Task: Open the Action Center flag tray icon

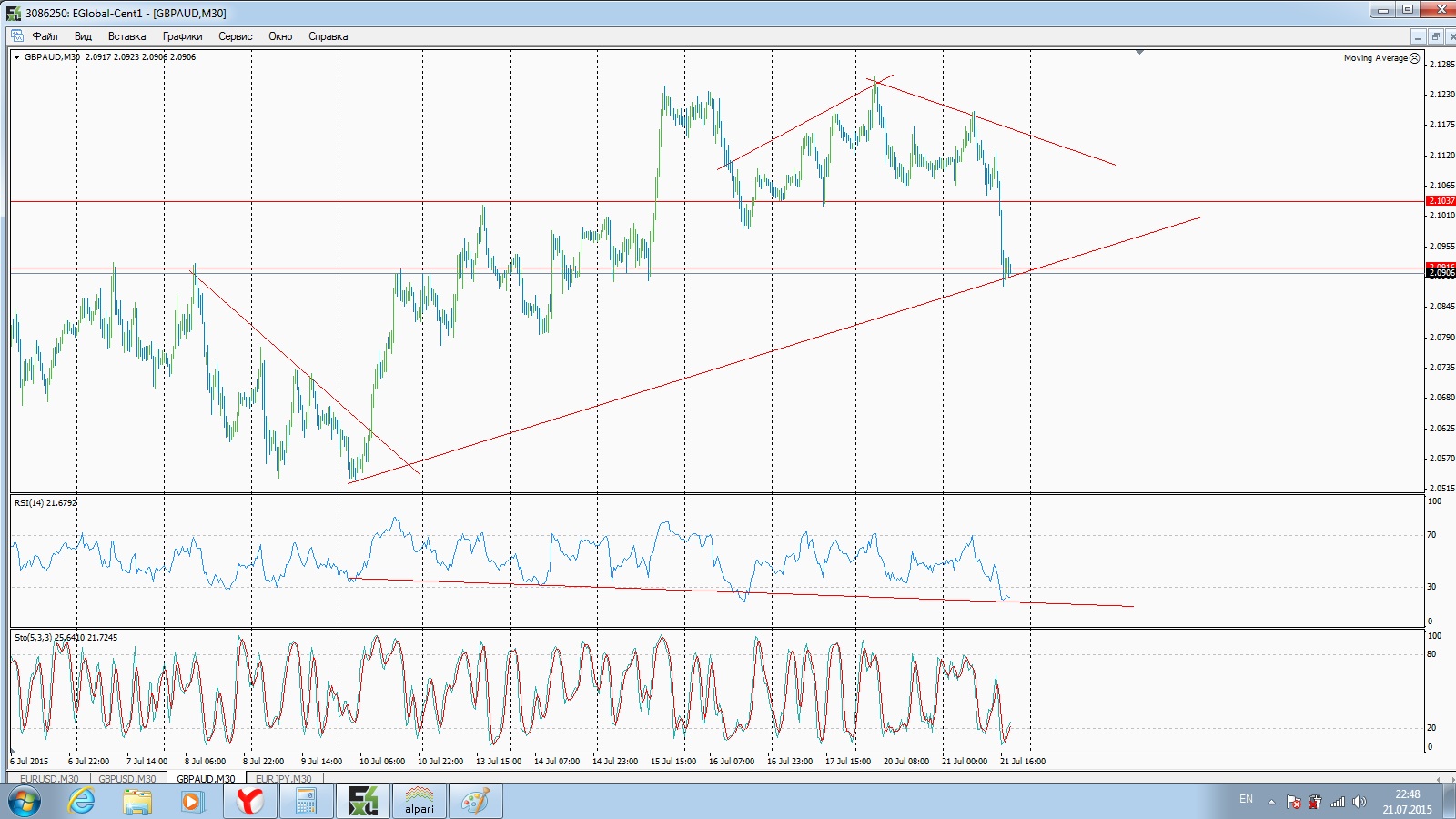Action: (x=1293, y=802)
